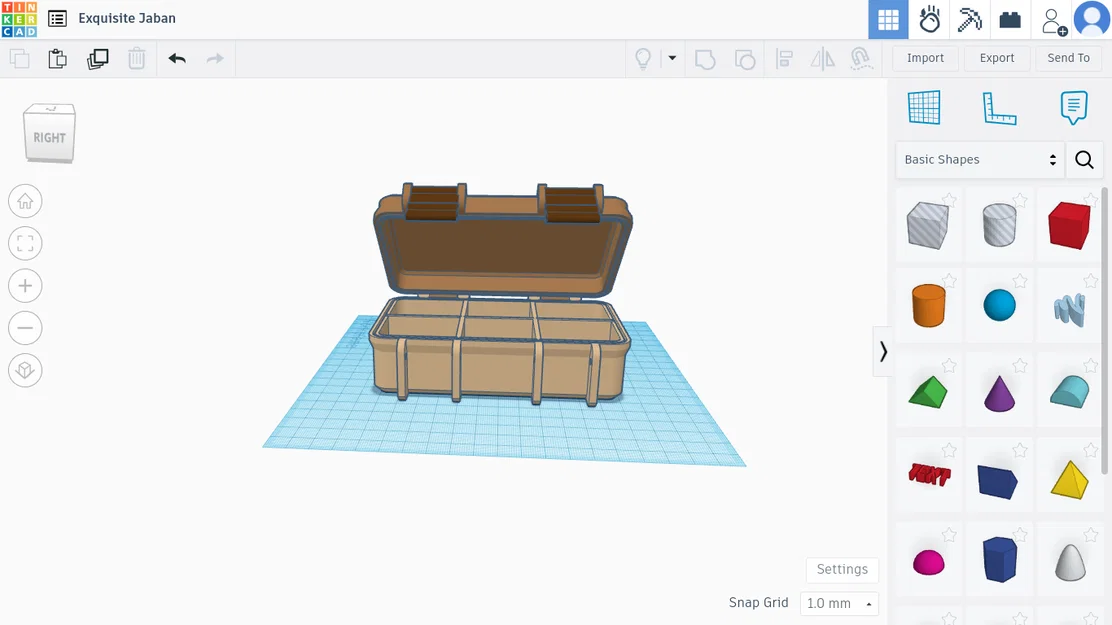
Task: Click the Duplicate and repeat icon
Action: pyautogui.click(x=97, y=58)
